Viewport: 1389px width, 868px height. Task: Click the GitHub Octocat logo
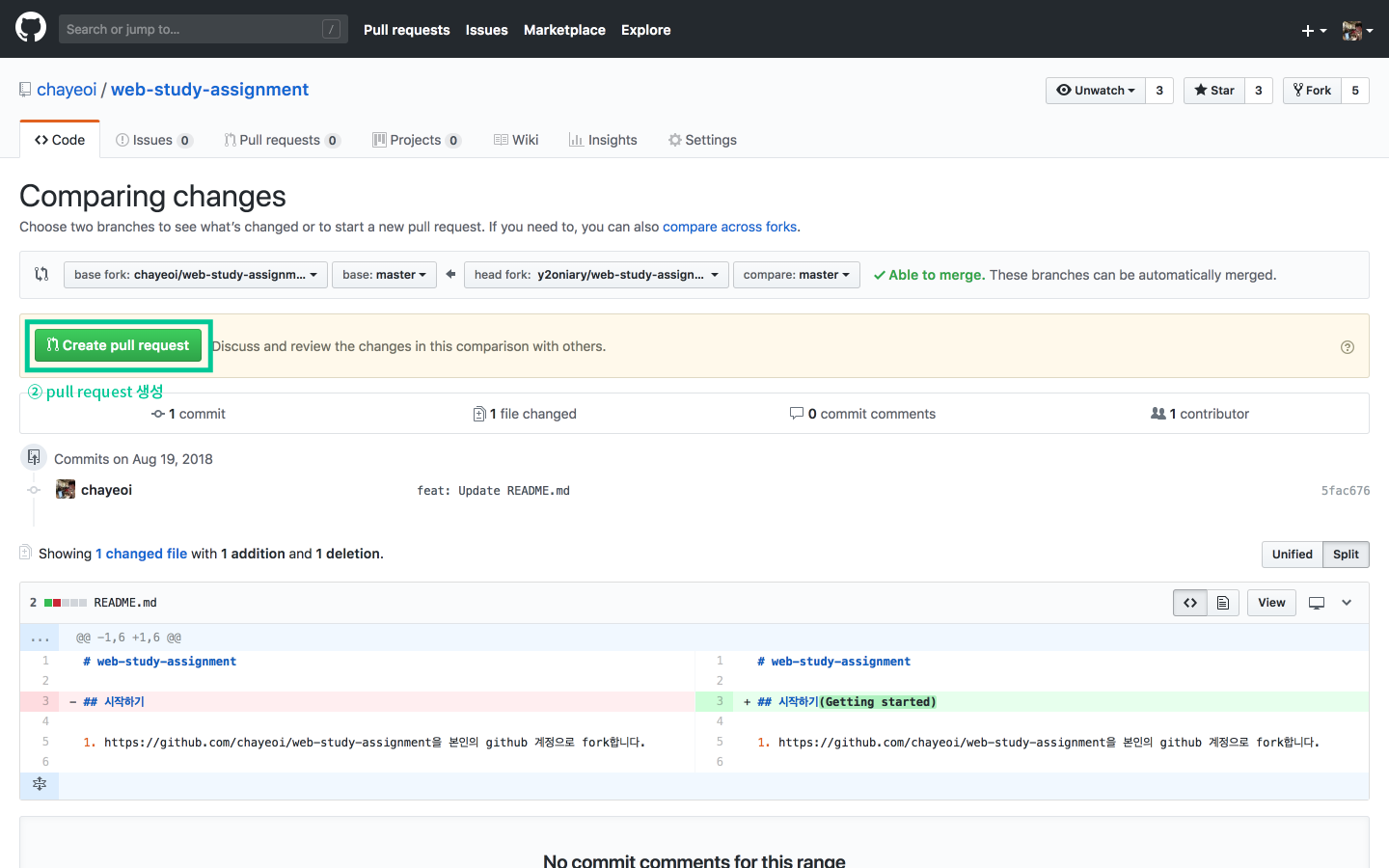pyautogui.click(x=31, y=28)
